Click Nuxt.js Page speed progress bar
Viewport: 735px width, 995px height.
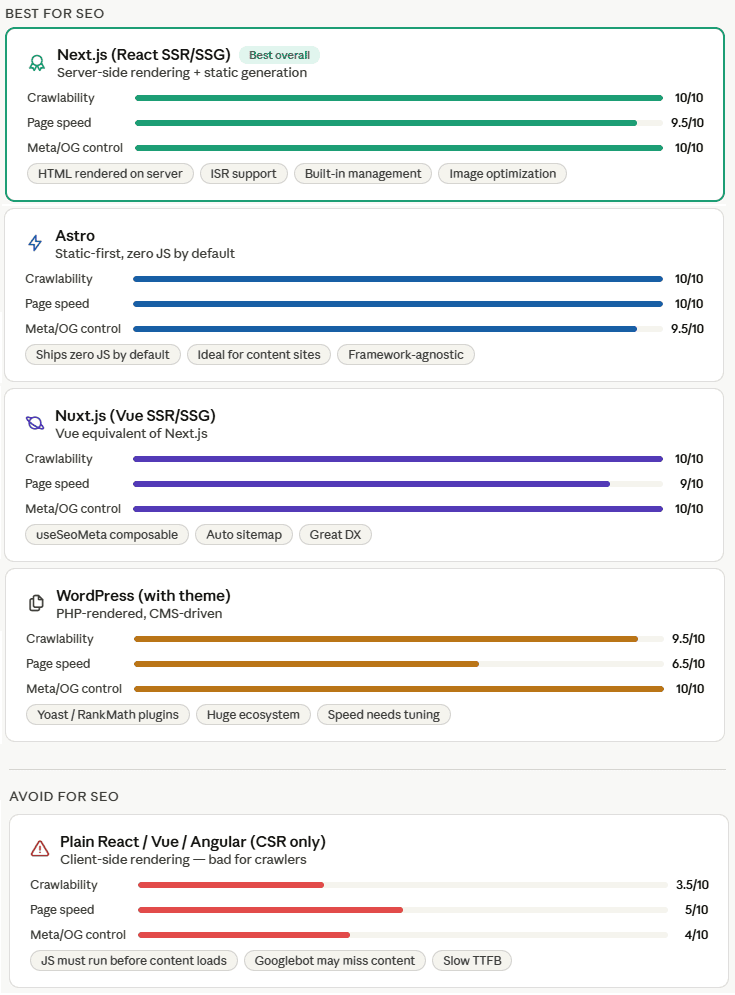point(398,484)
